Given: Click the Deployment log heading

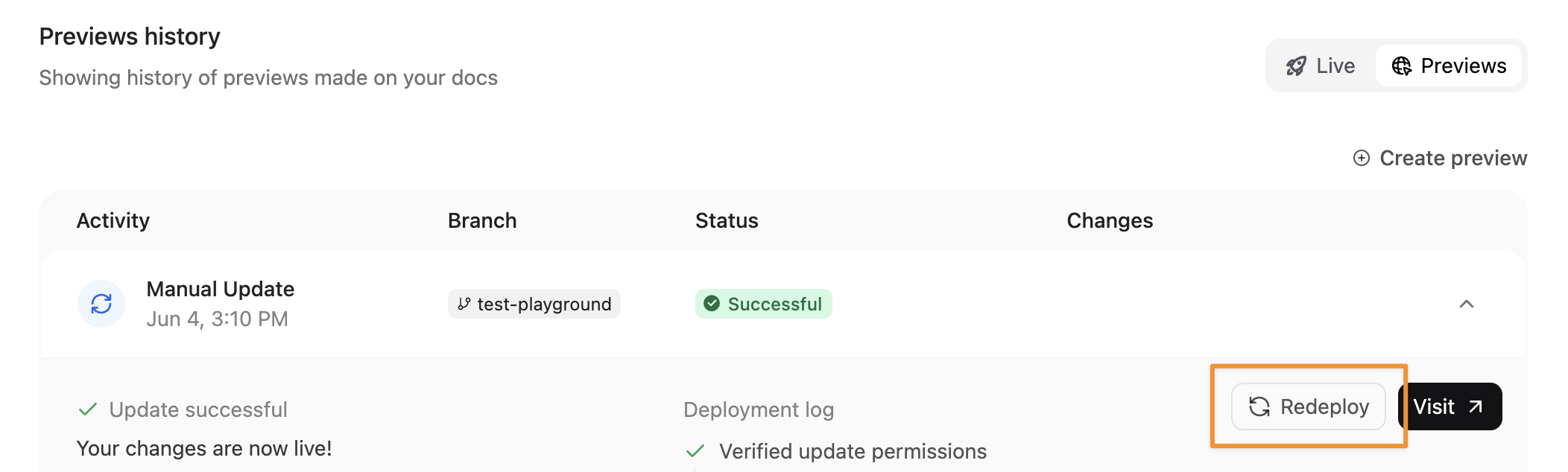Looking at the screenshot, I should (x=759, y=409).
